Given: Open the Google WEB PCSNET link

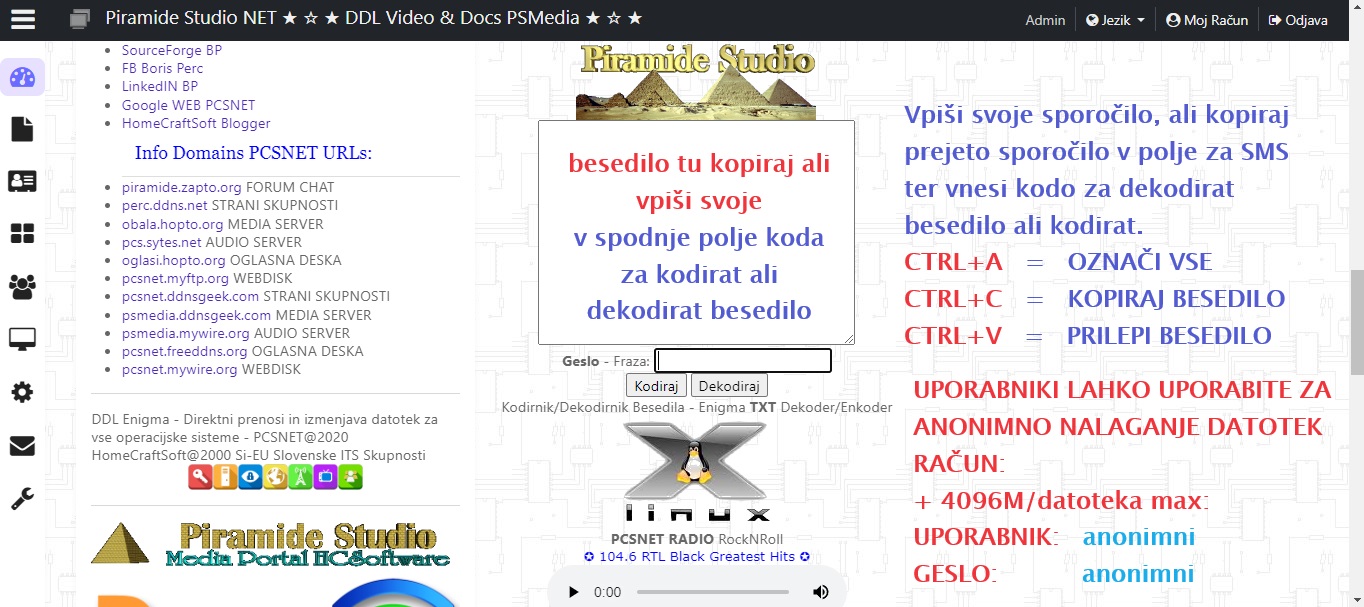Looking at the screenshot, I should tap(188, 105).
